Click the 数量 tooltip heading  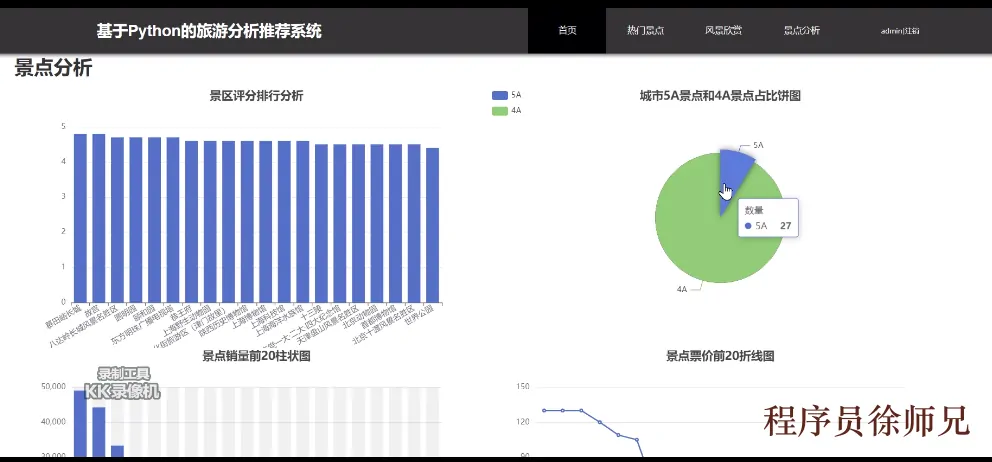753,211
